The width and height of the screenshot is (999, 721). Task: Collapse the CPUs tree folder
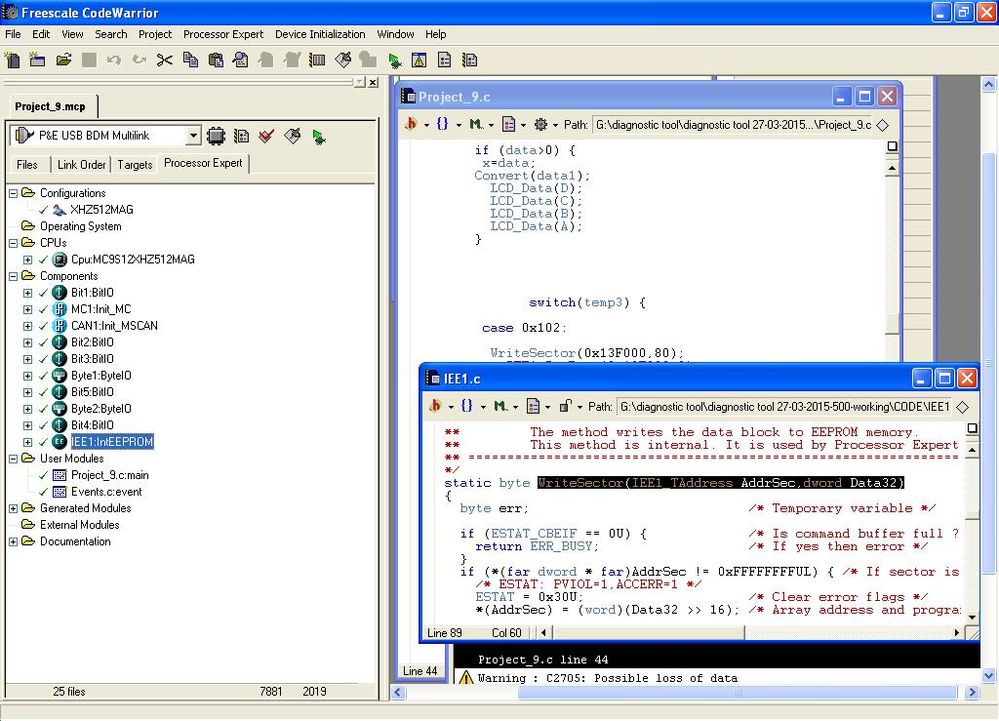13,243
